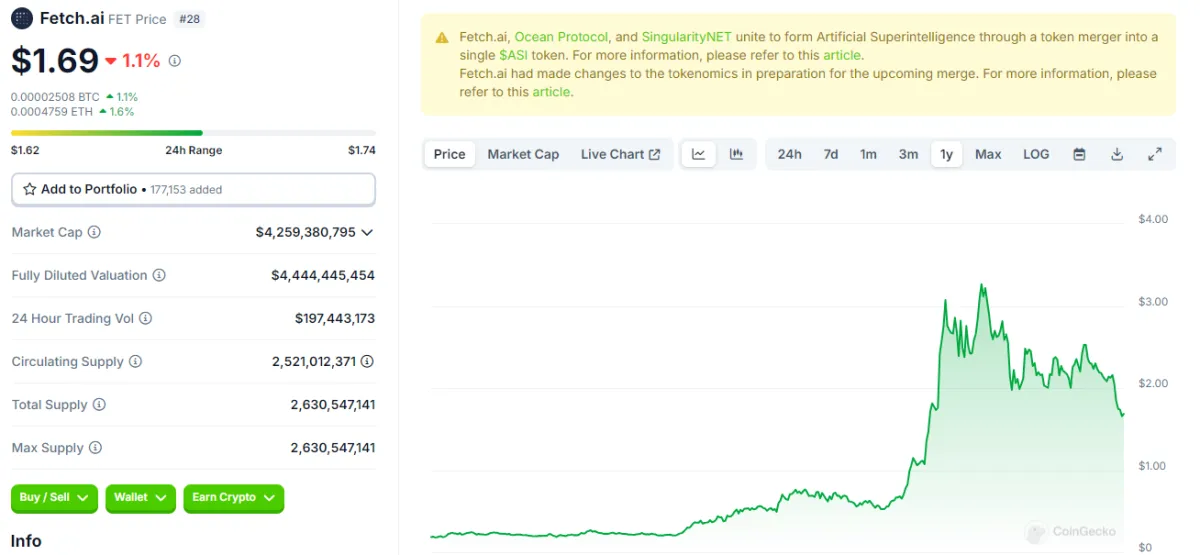
Task: Set chart range to 3m
Action: click(x=908, y=154)
